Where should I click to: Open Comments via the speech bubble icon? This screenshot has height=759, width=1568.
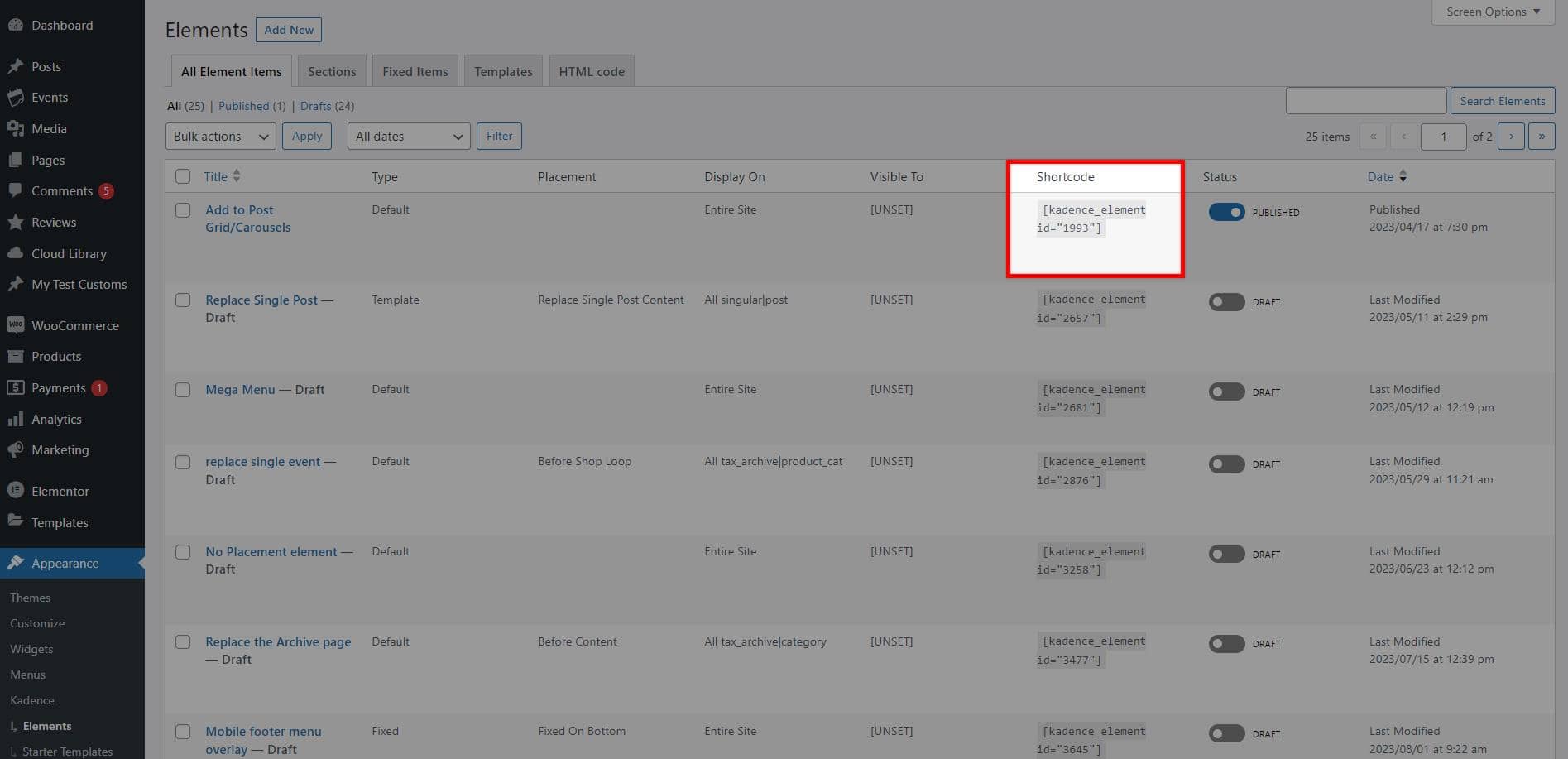[x=16, y=190]
